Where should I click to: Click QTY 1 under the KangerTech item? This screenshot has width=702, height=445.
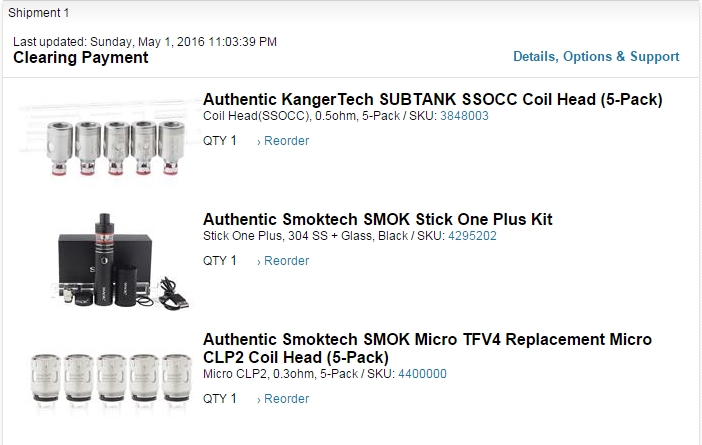(220, 141)
